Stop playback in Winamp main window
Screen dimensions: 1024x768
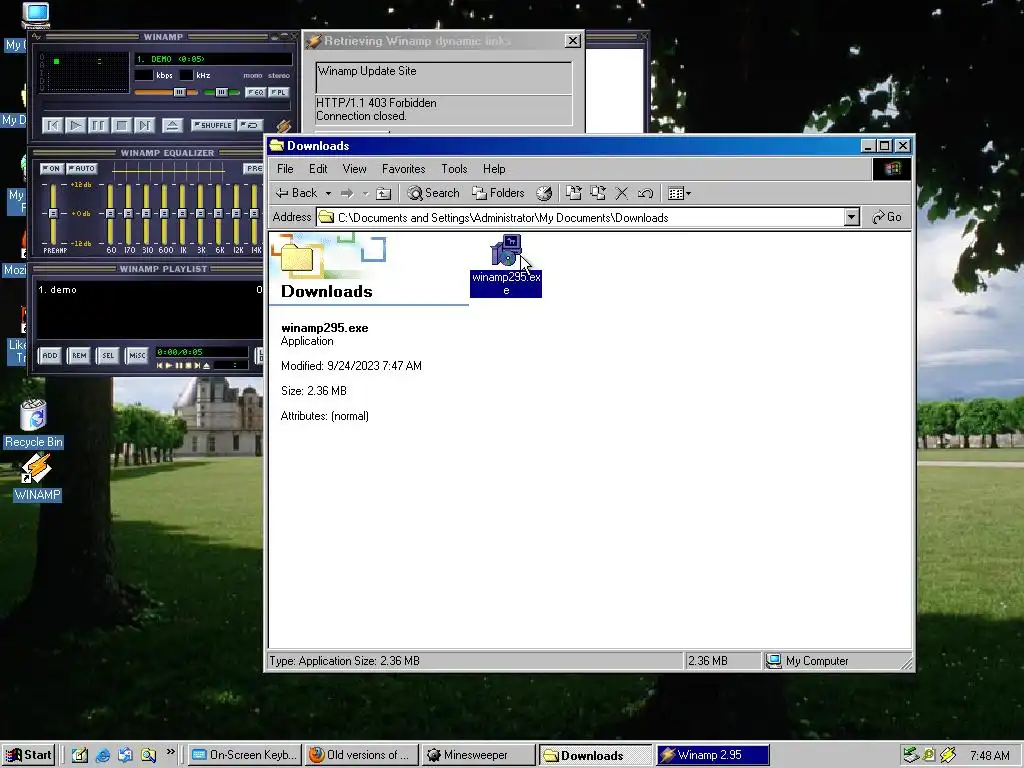(x=121, y=125)
